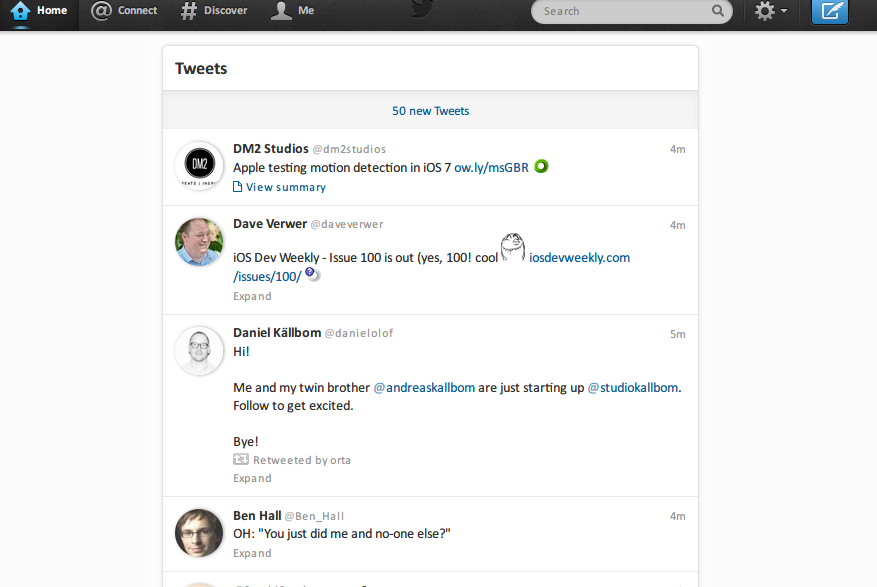Click the @danielolof handle
The height and width of the screenshot is (587, 877).
click(x=359, y=333)
